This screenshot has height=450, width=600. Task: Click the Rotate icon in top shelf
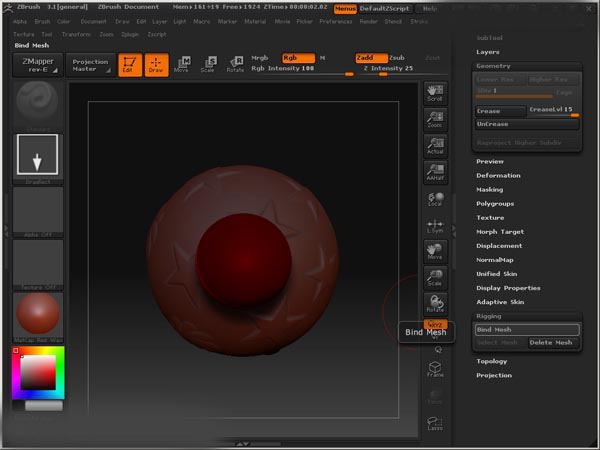(235, 65)
